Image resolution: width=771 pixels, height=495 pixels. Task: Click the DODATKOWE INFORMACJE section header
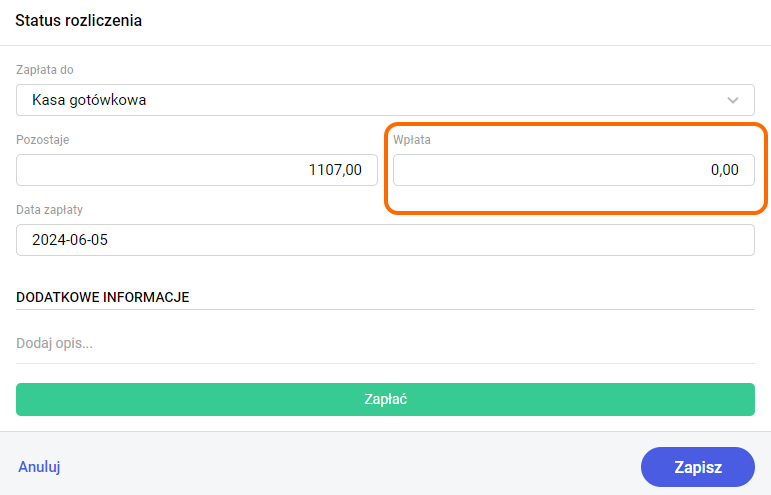(103, 297)
